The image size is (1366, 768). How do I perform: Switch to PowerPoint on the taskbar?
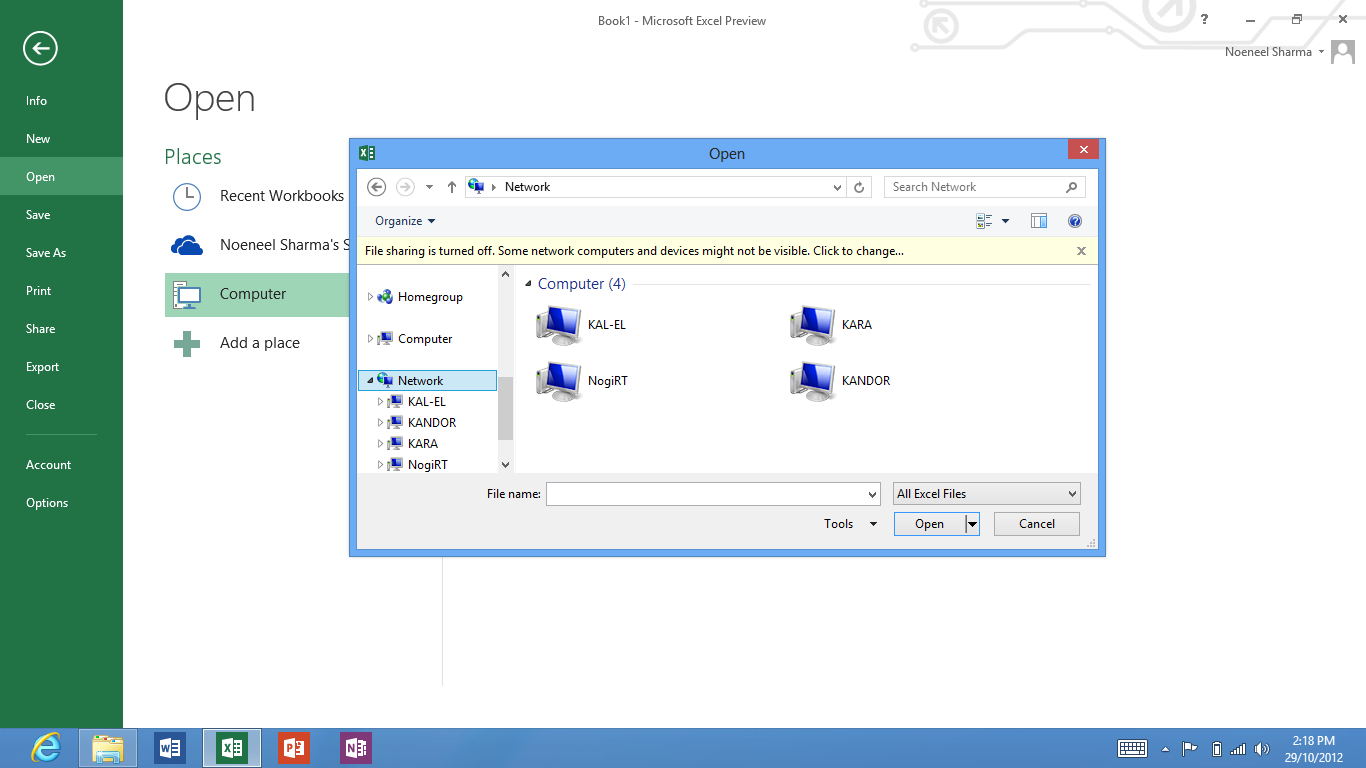click(x=294, y=748)
